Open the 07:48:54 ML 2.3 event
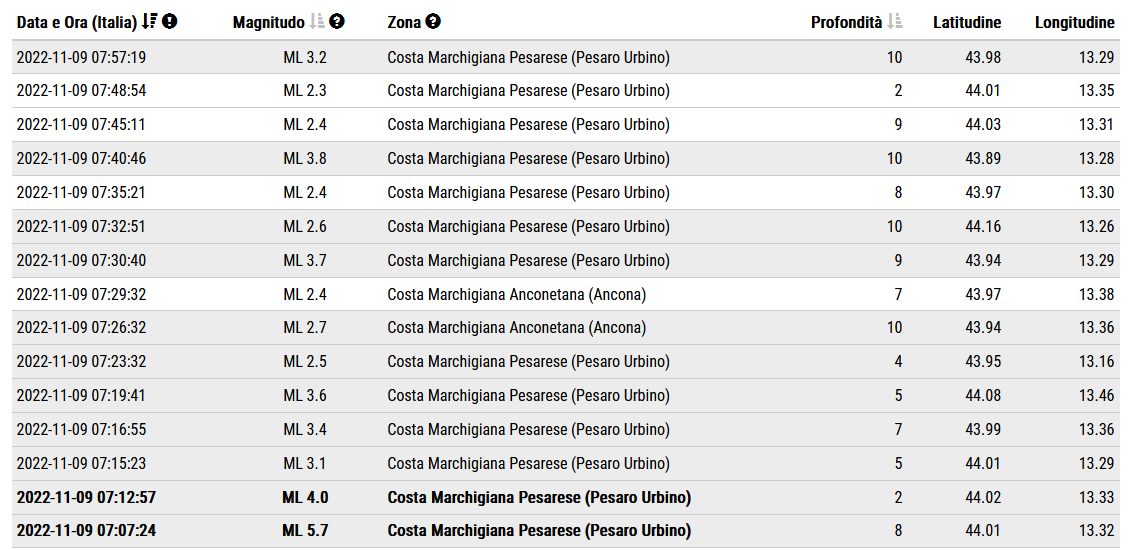The height and width of the screenshot is (550, 1132). (x=566, y=91)
